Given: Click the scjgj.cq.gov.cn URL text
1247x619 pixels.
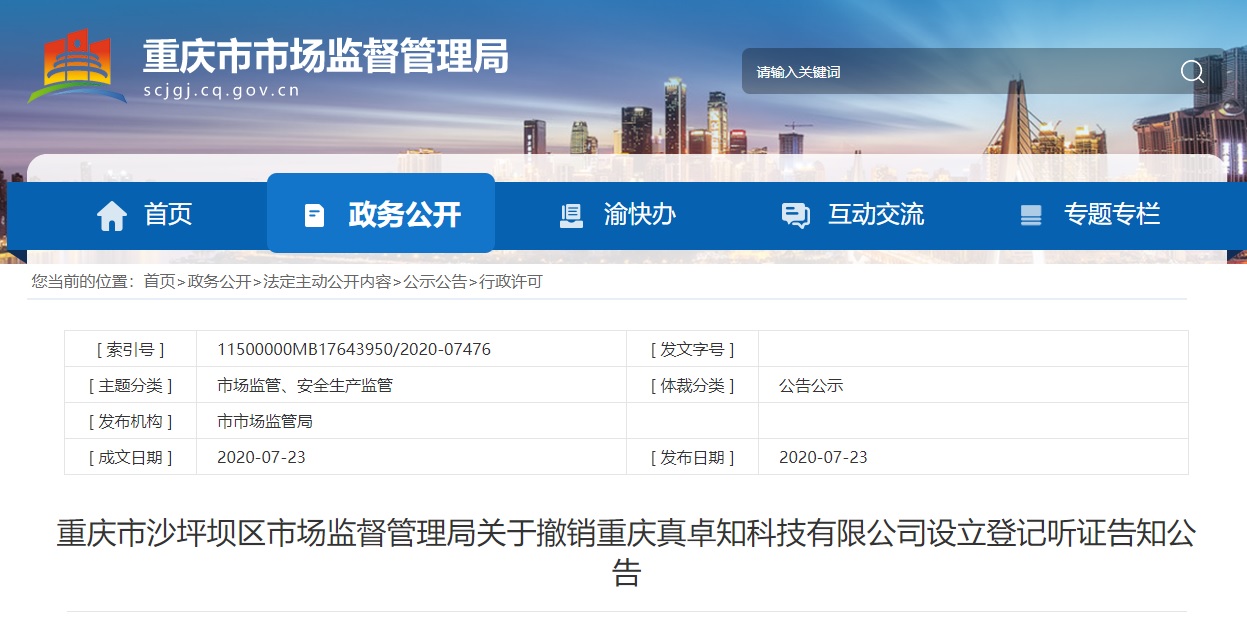Looking at the screenshot, I should (x=221, y=91).
